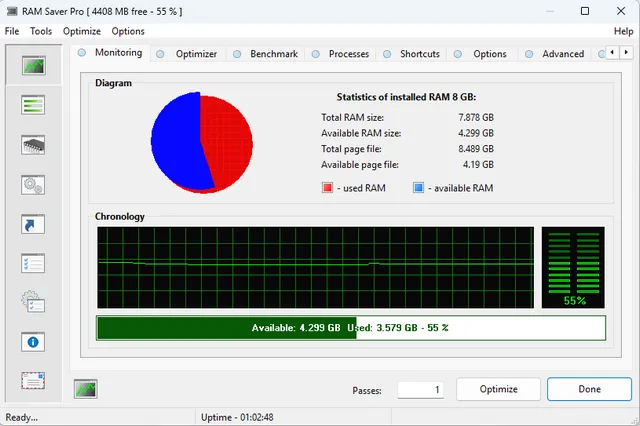This screenshot has width=640, height=426.
Task: Open the Monitoring sidebar icon with green graph
Action: 33,66
